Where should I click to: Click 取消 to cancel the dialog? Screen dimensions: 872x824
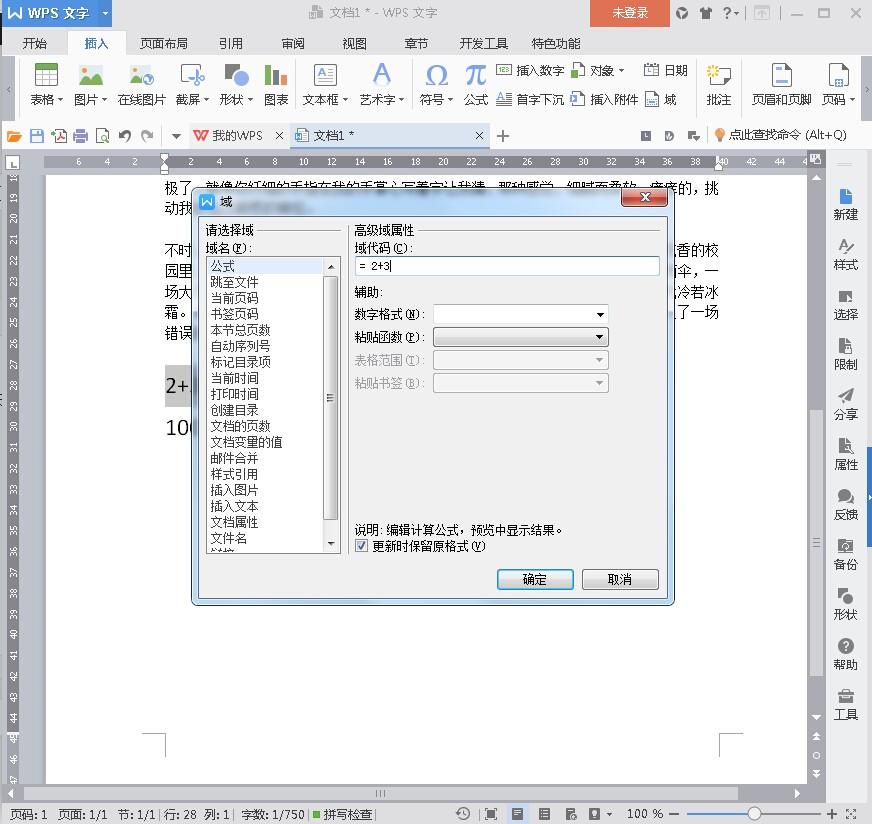620,579
